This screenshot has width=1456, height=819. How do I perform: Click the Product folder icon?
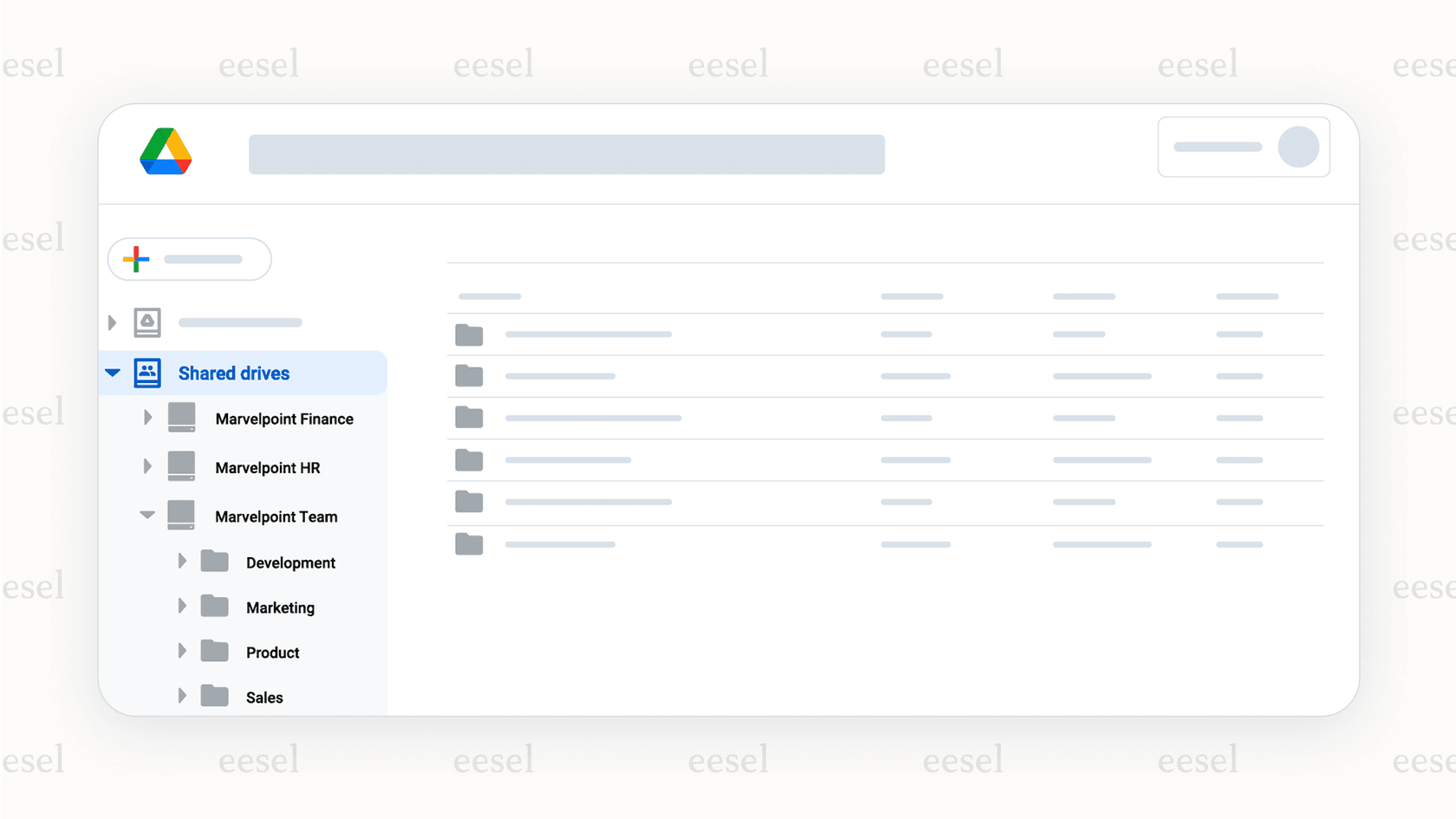pyautogui.click(x=215, y=652)
